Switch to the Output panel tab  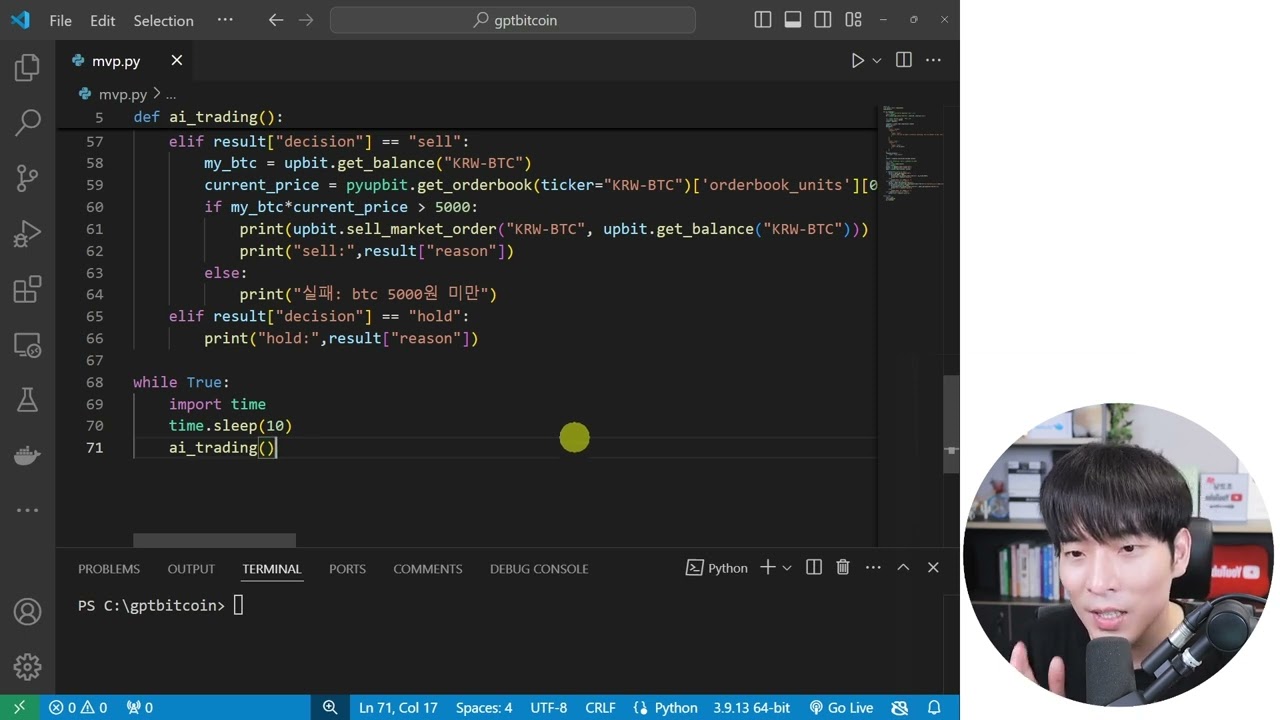tap(191, 568)
